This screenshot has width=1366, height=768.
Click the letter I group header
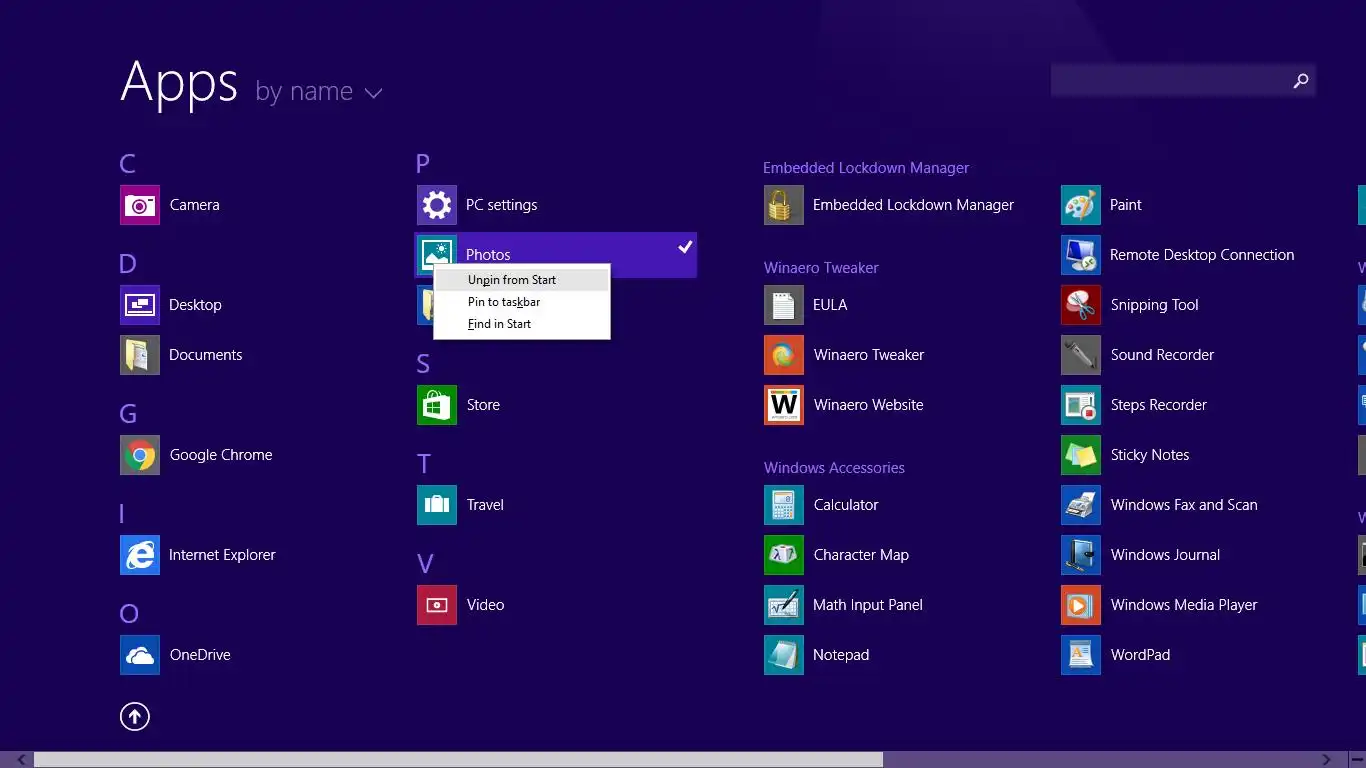pyautogui.click(x=122, y=514)
